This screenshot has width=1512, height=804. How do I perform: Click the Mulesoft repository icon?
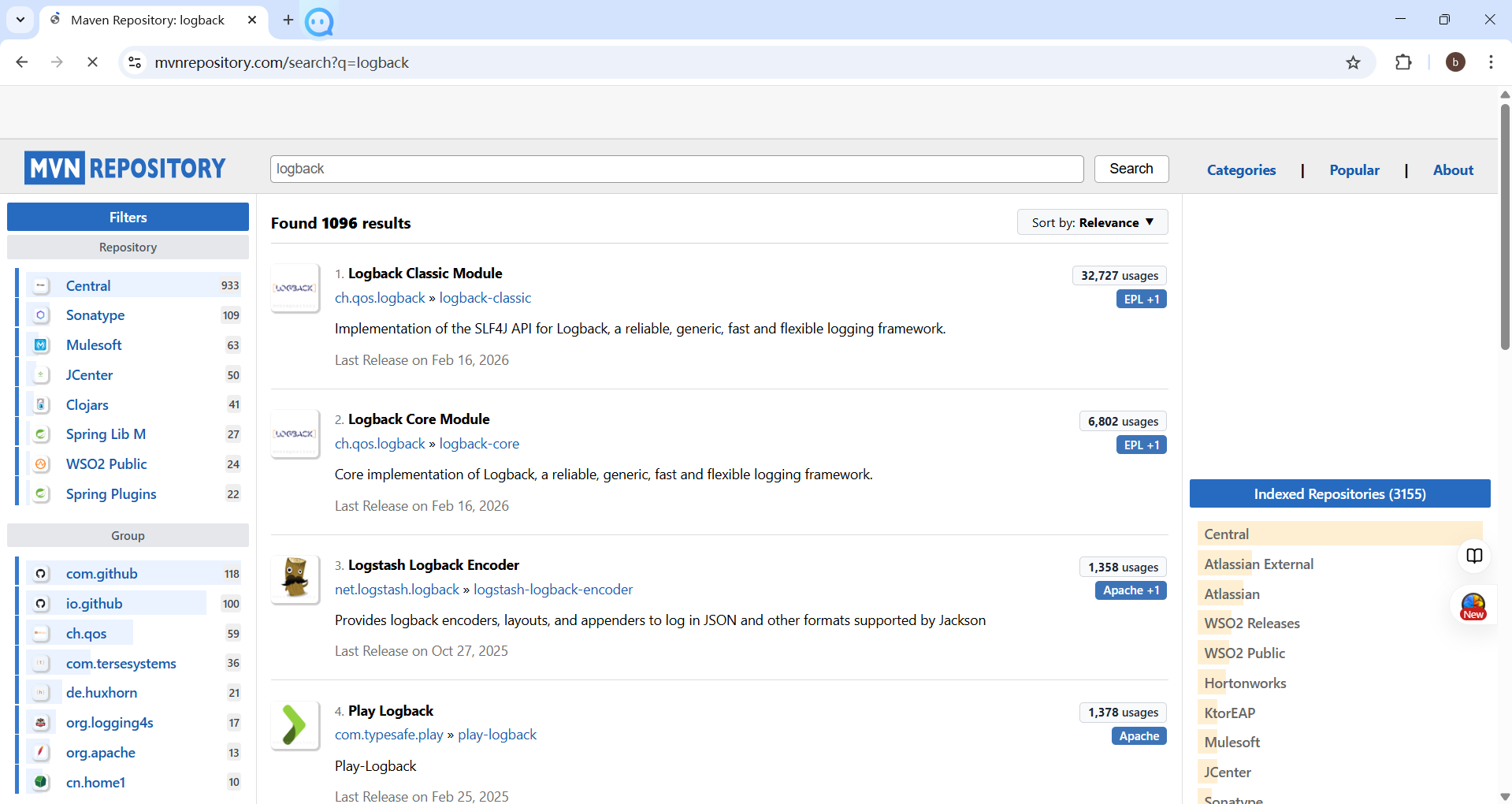(x=41, y=345)
